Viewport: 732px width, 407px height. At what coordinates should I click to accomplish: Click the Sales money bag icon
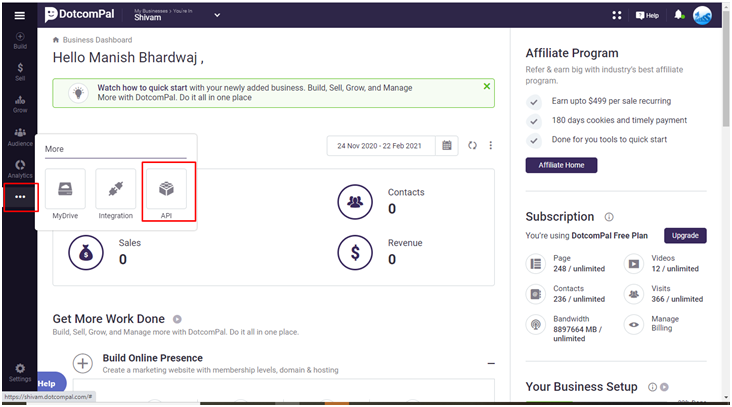pyautogui.click(x=86, y=253)
